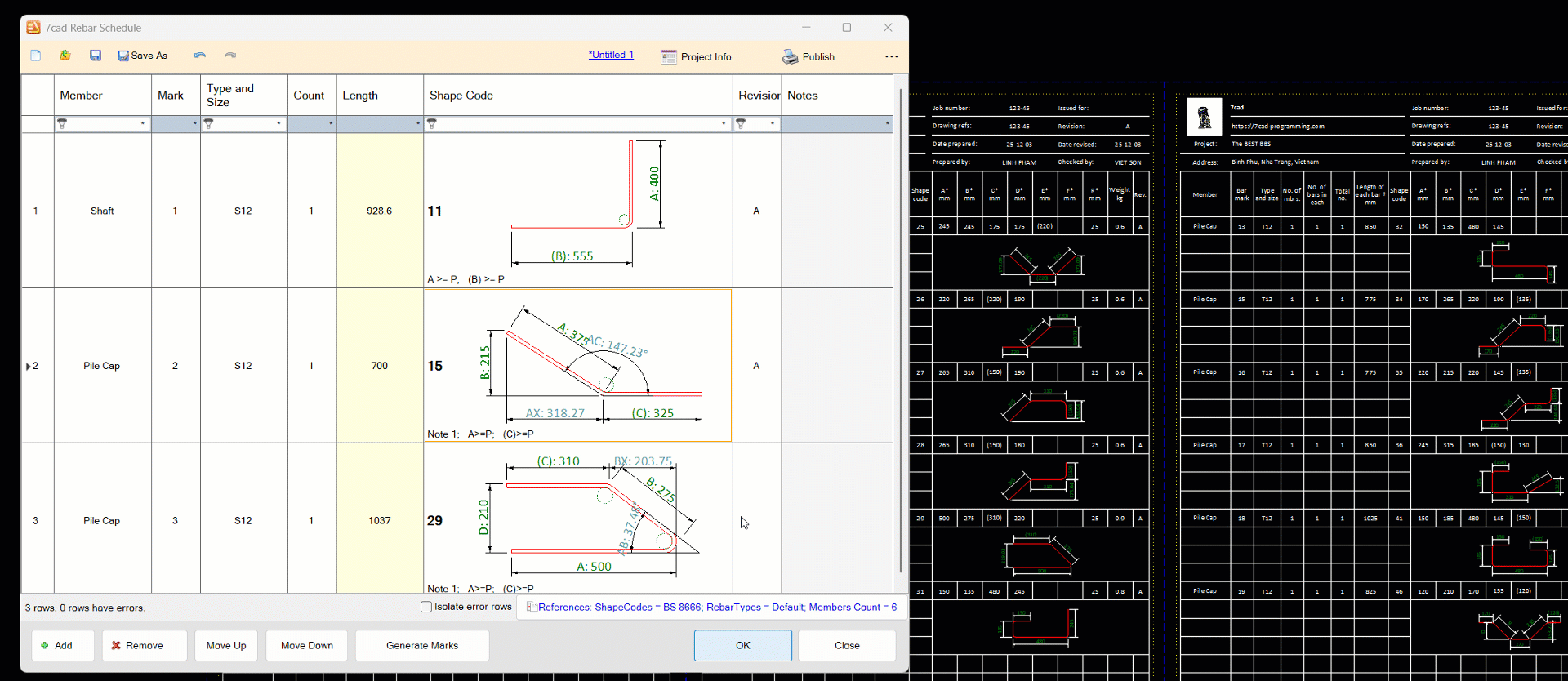Create a new rebar schedule file

pos(36,56)
